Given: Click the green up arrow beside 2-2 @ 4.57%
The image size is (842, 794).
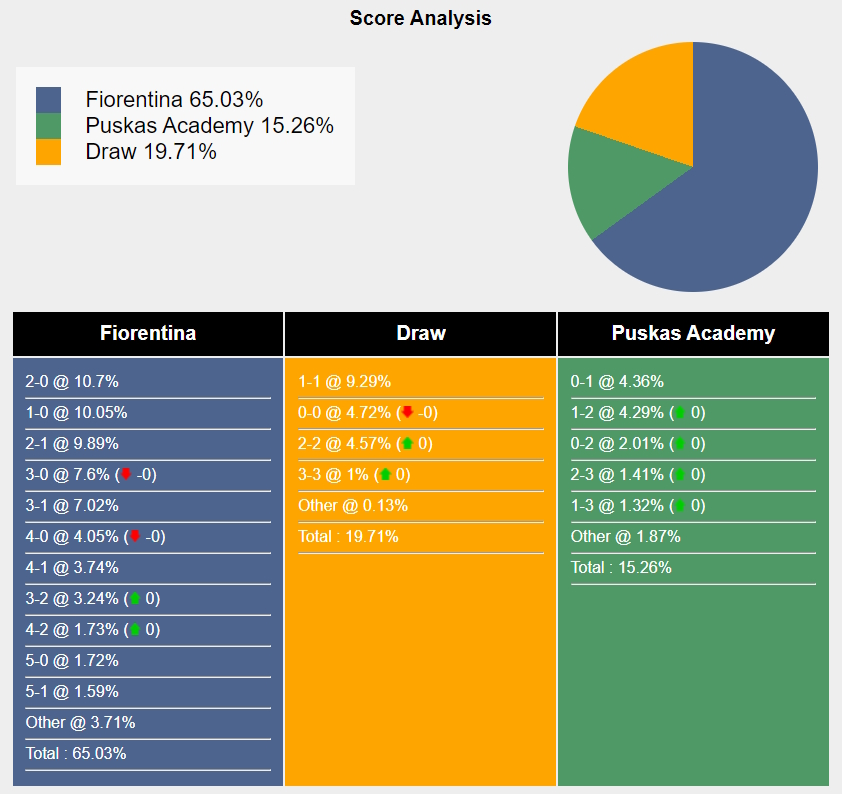Looking at the screenshot, I should 408,443.
